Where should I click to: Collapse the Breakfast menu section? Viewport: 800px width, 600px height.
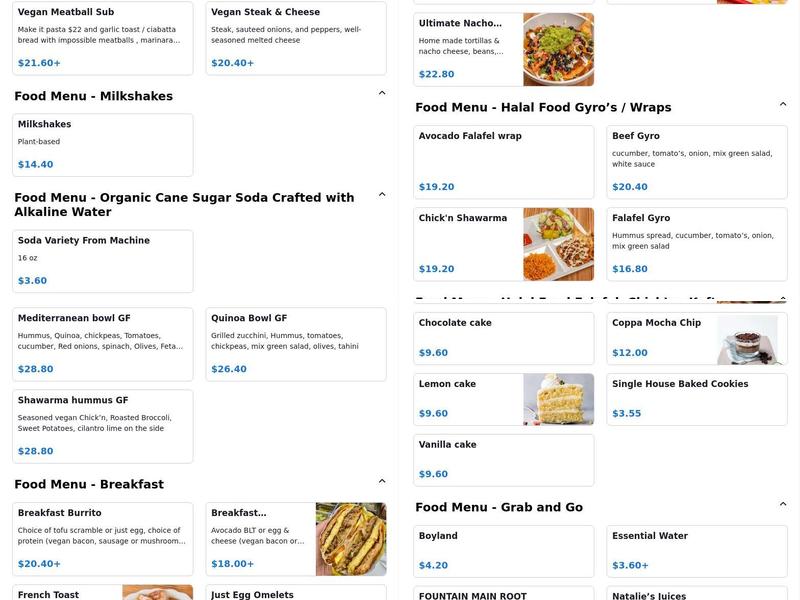coord(383,482)
